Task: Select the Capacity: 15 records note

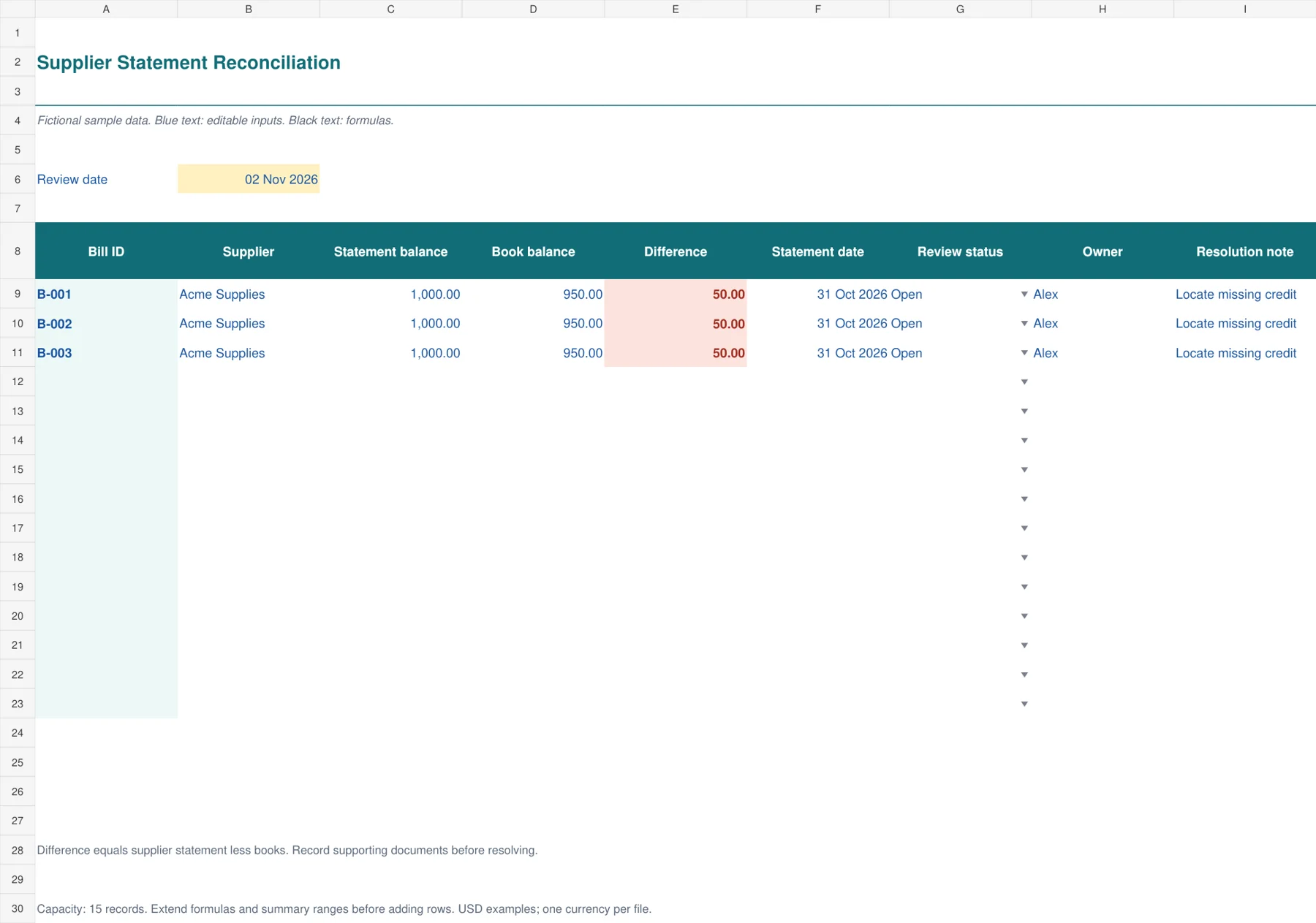Action: point(344,908)
